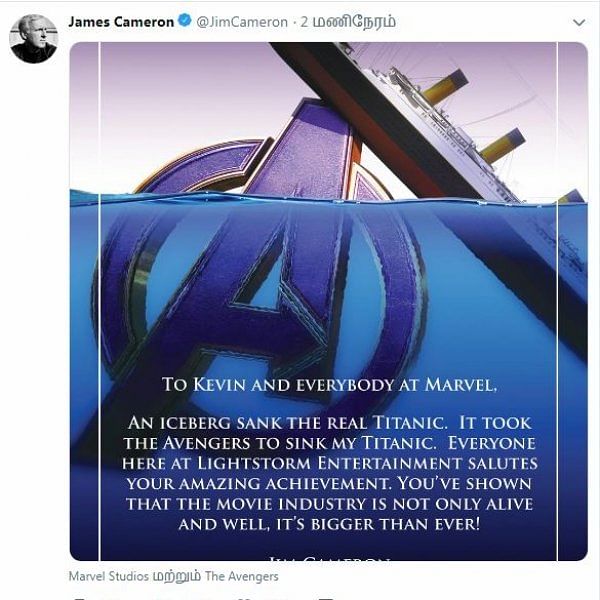Visit the @JimCameron handle link
Image resolution: width=600 pixels, height=600 pixels.
(x=242, y=22)
